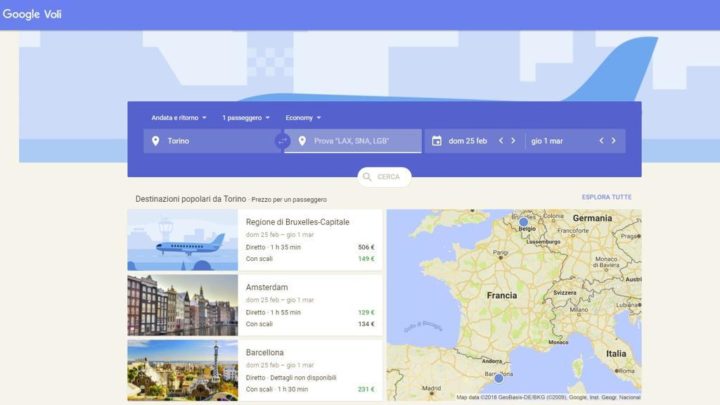Click the CERCA search button
Image resolution: width=720 pixels, height=405 pixels.
(384, 177)
